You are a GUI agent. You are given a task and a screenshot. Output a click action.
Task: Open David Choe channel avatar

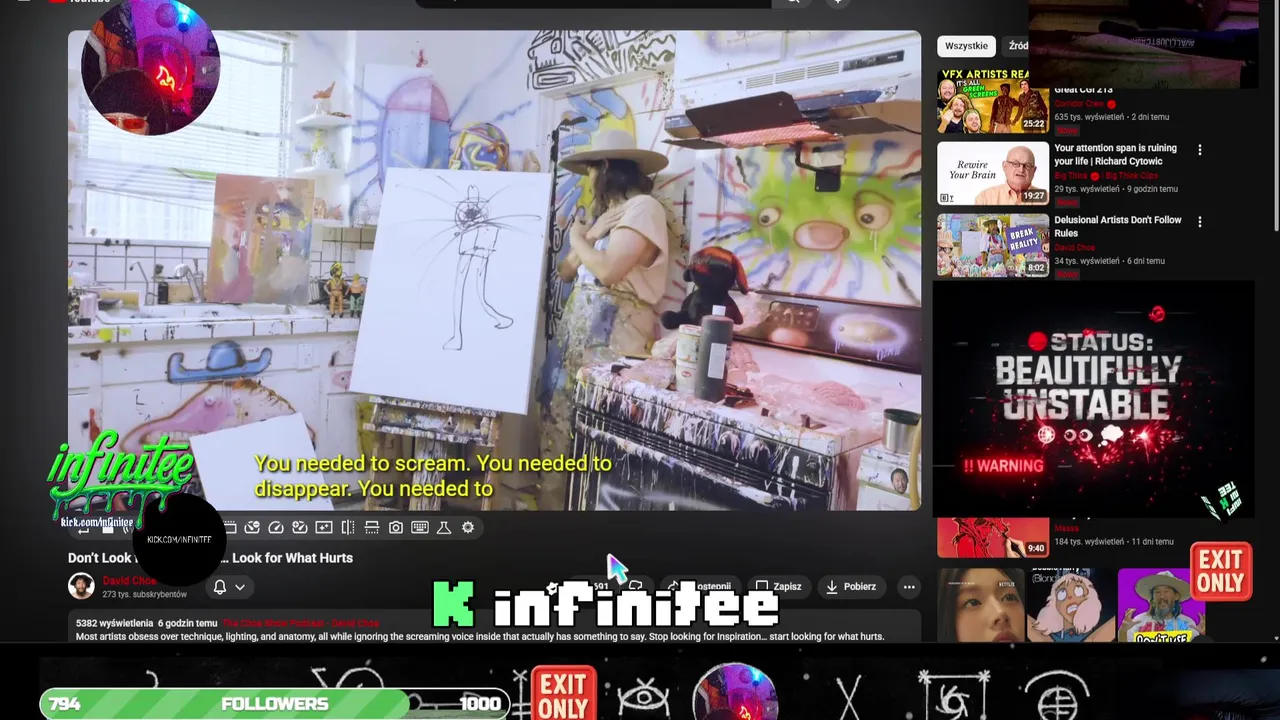[81, 585]
